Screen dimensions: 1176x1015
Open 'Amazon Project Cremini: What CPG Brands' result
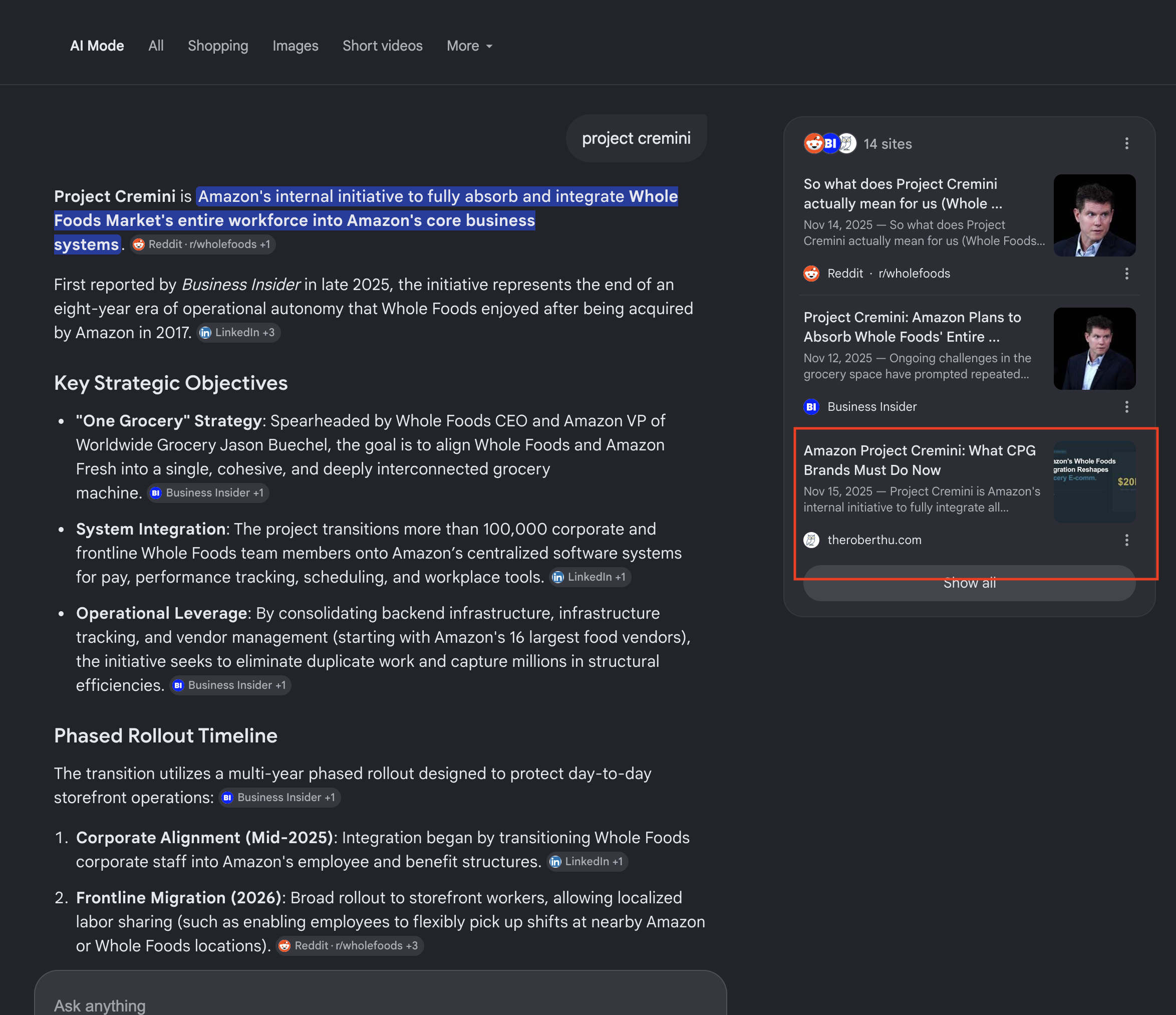click(920, 460)
